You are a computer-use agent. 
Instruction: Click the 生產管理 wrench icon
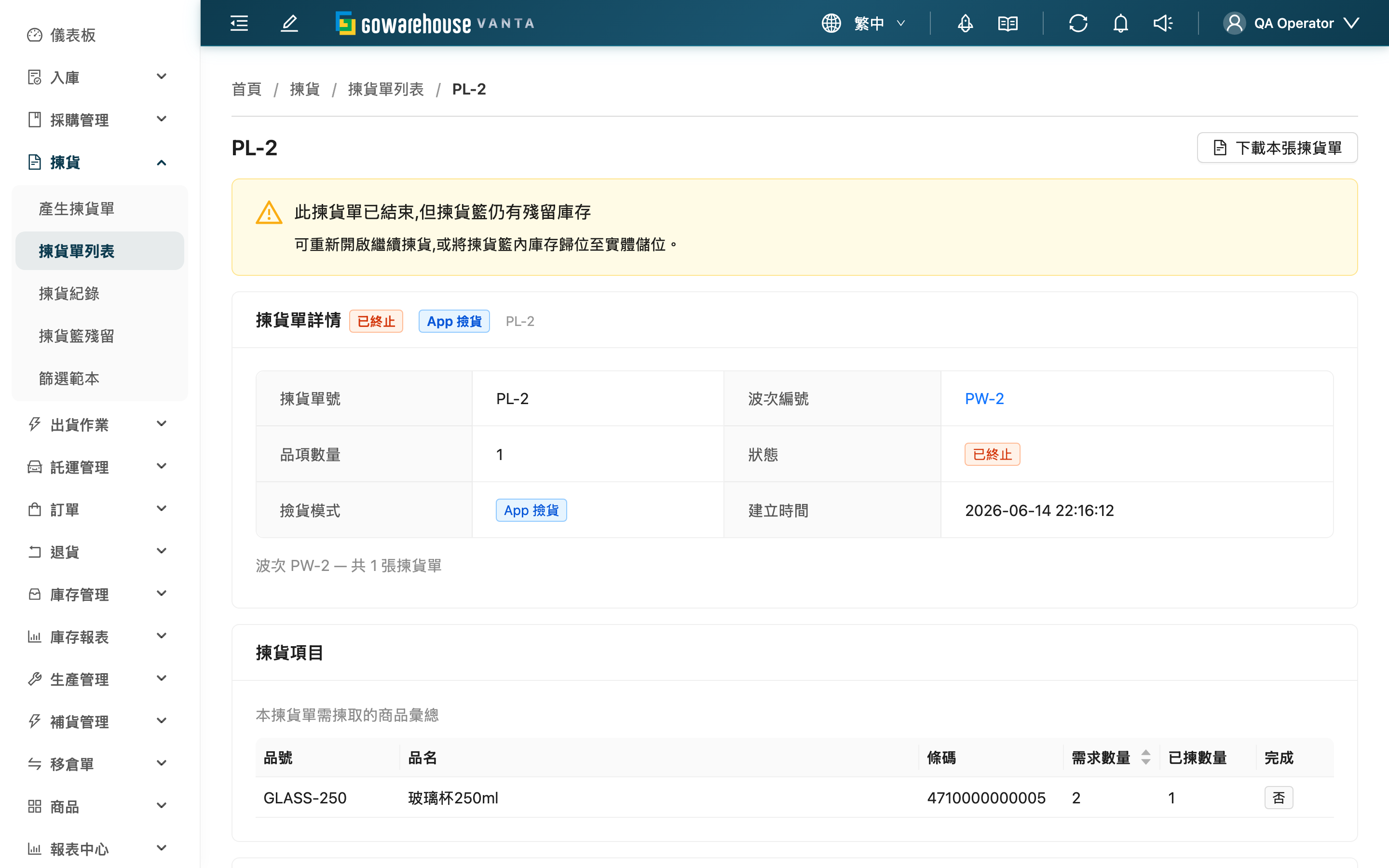click(x=34, y=679)
